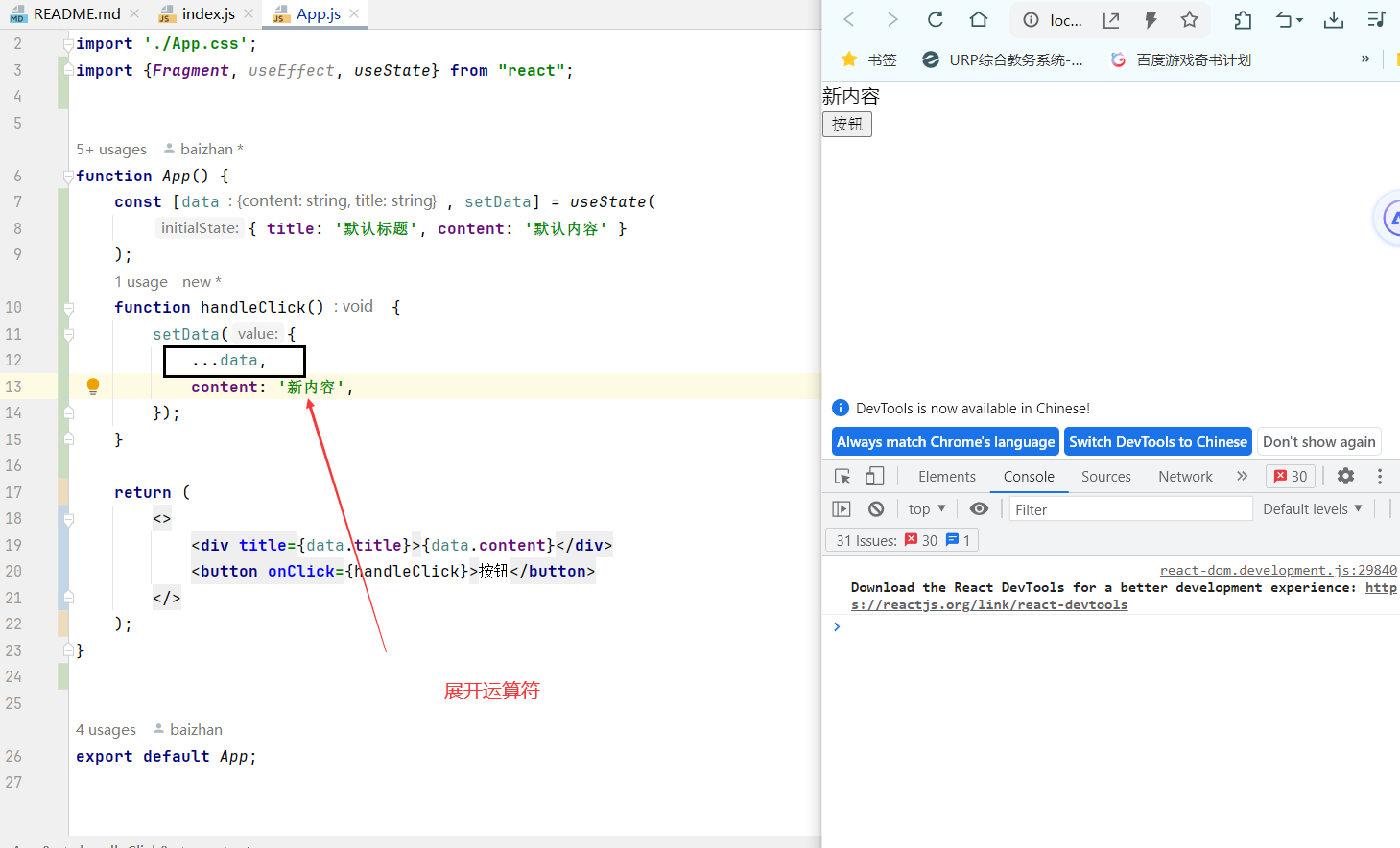This screenshot has height=848, width=1400.
Task: Click the eye live-expression icon
Action: click(x=979, y=509)
